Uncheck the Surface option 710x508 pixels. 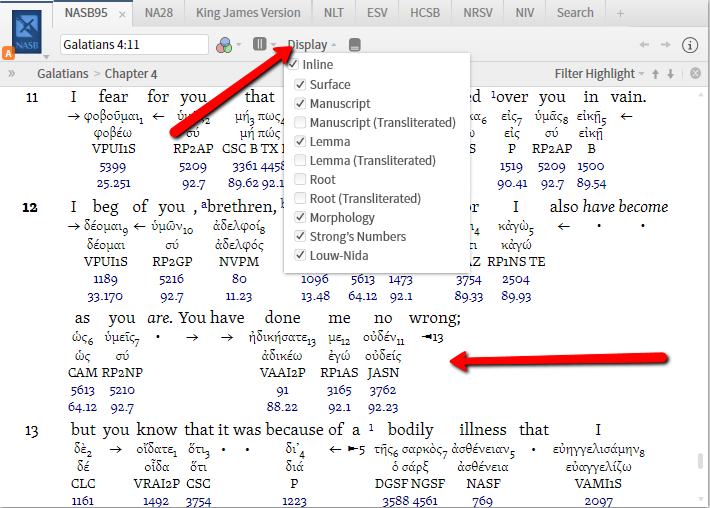(x=300, y=84)
